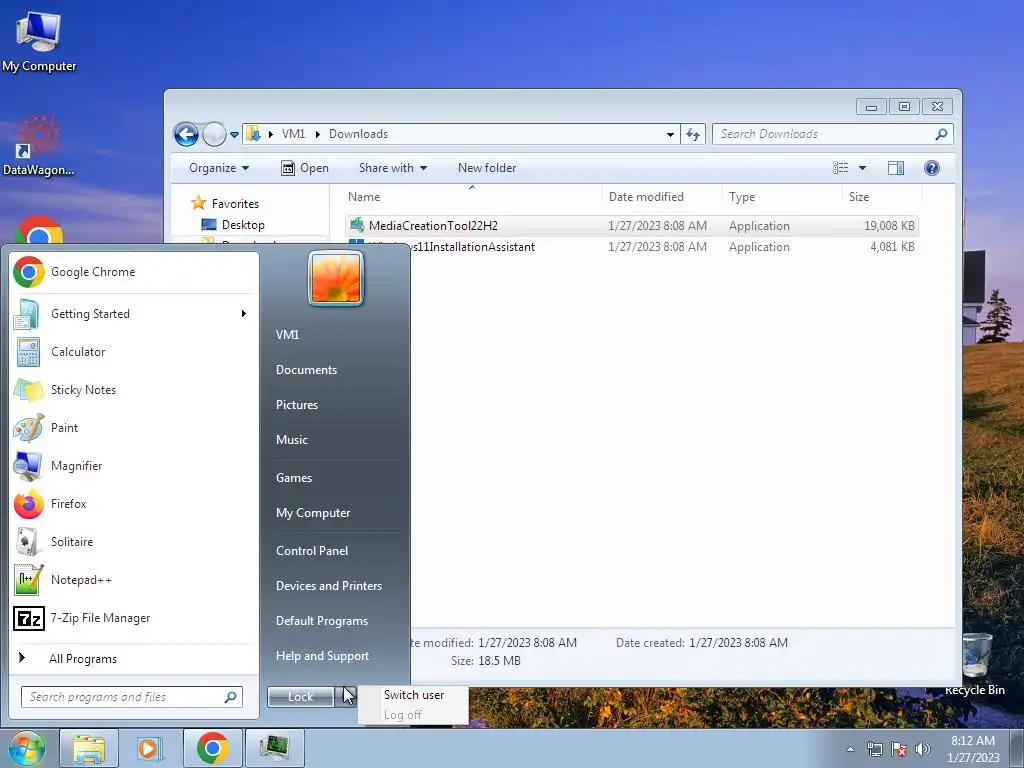
Task: Select MediaCreationTool22H2 file
Action: coord(632,226)
